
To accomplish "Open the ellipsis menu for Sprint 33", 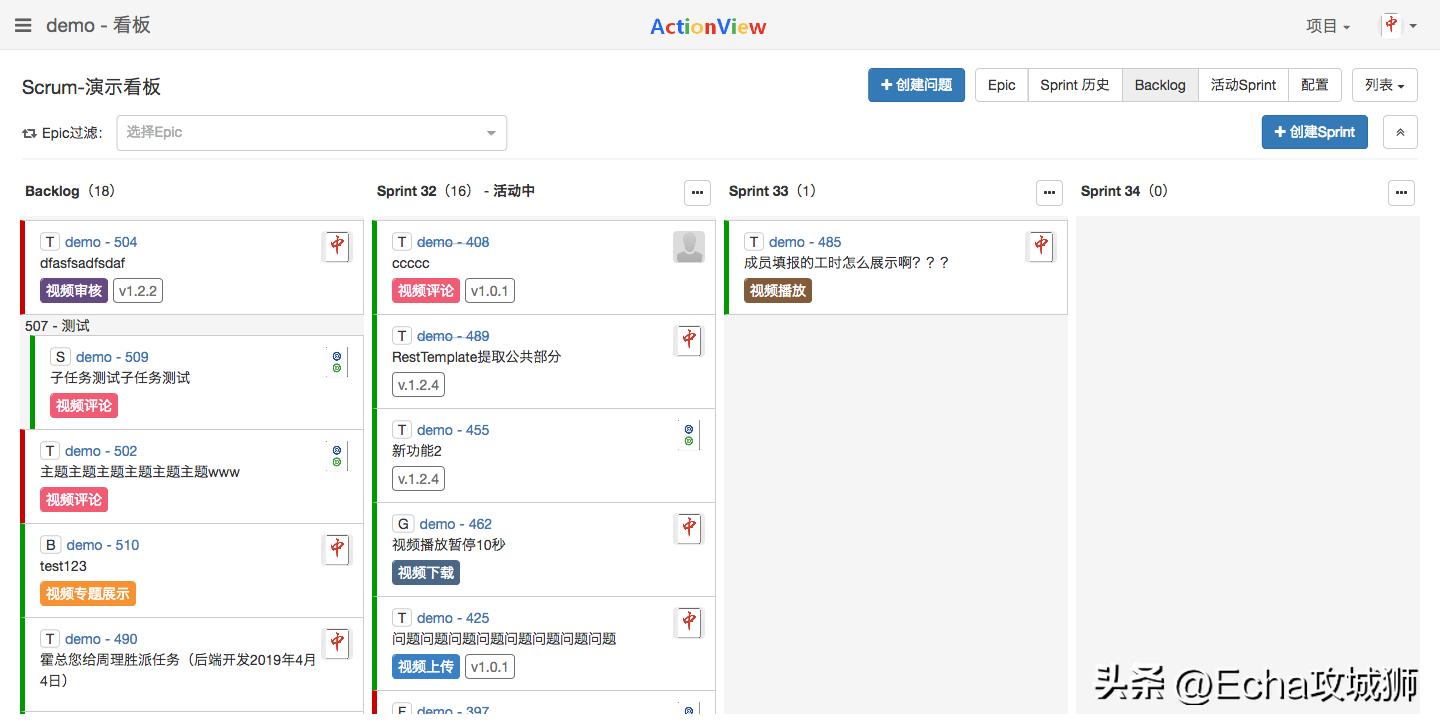I will 1049,192.
